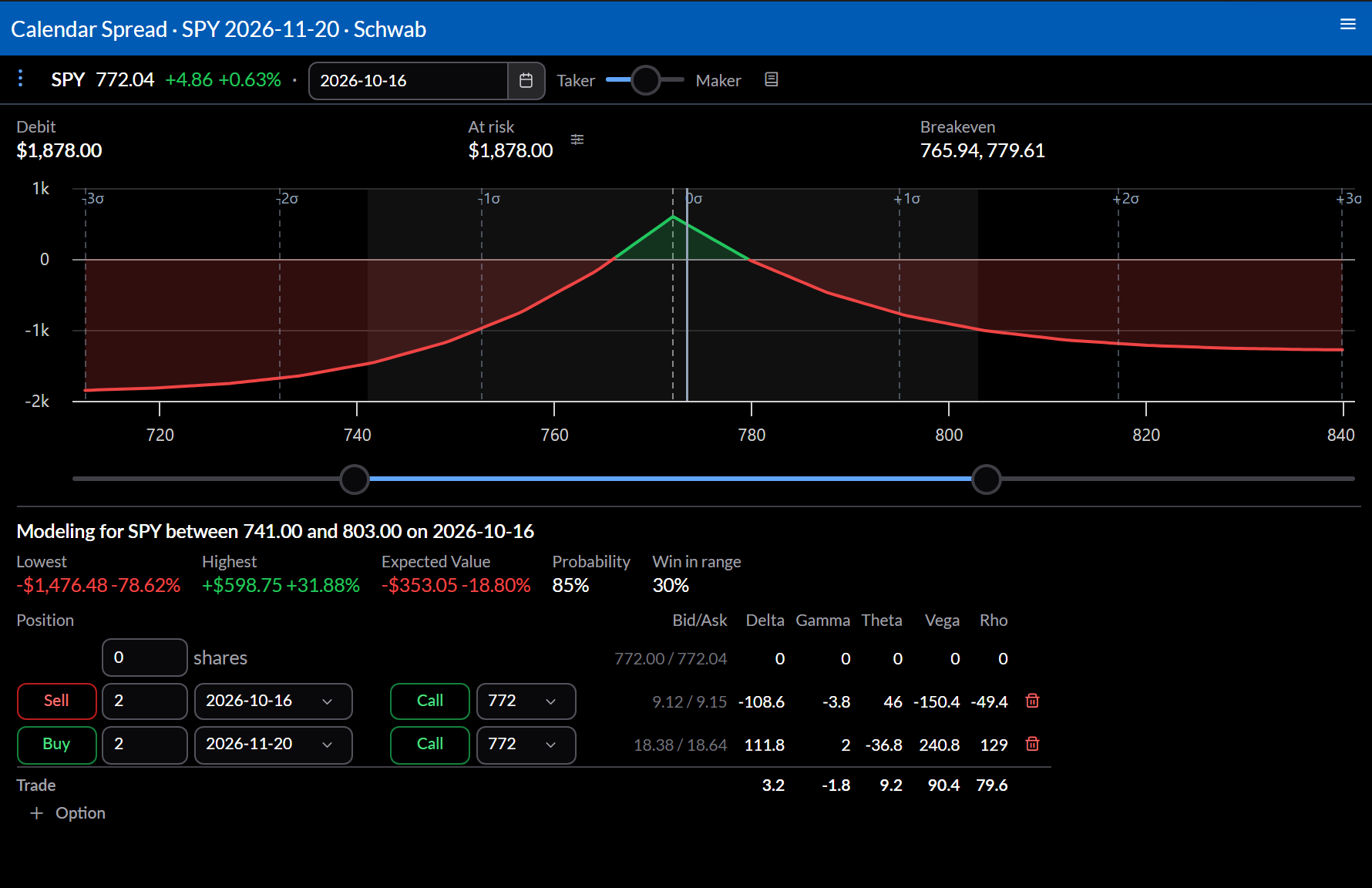
Task: Click the Bid/Ask column header
Action: click(699, 621)
